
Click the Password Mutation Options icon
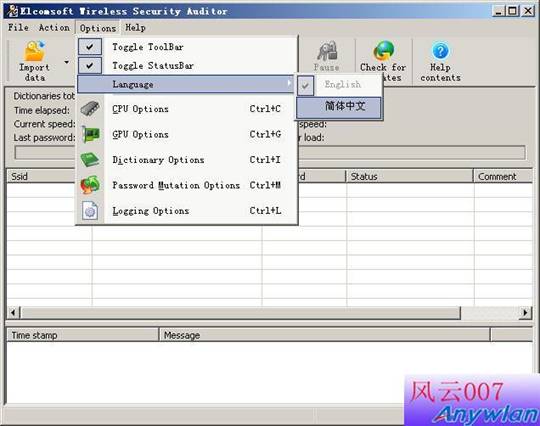click(x=90, y=185)
